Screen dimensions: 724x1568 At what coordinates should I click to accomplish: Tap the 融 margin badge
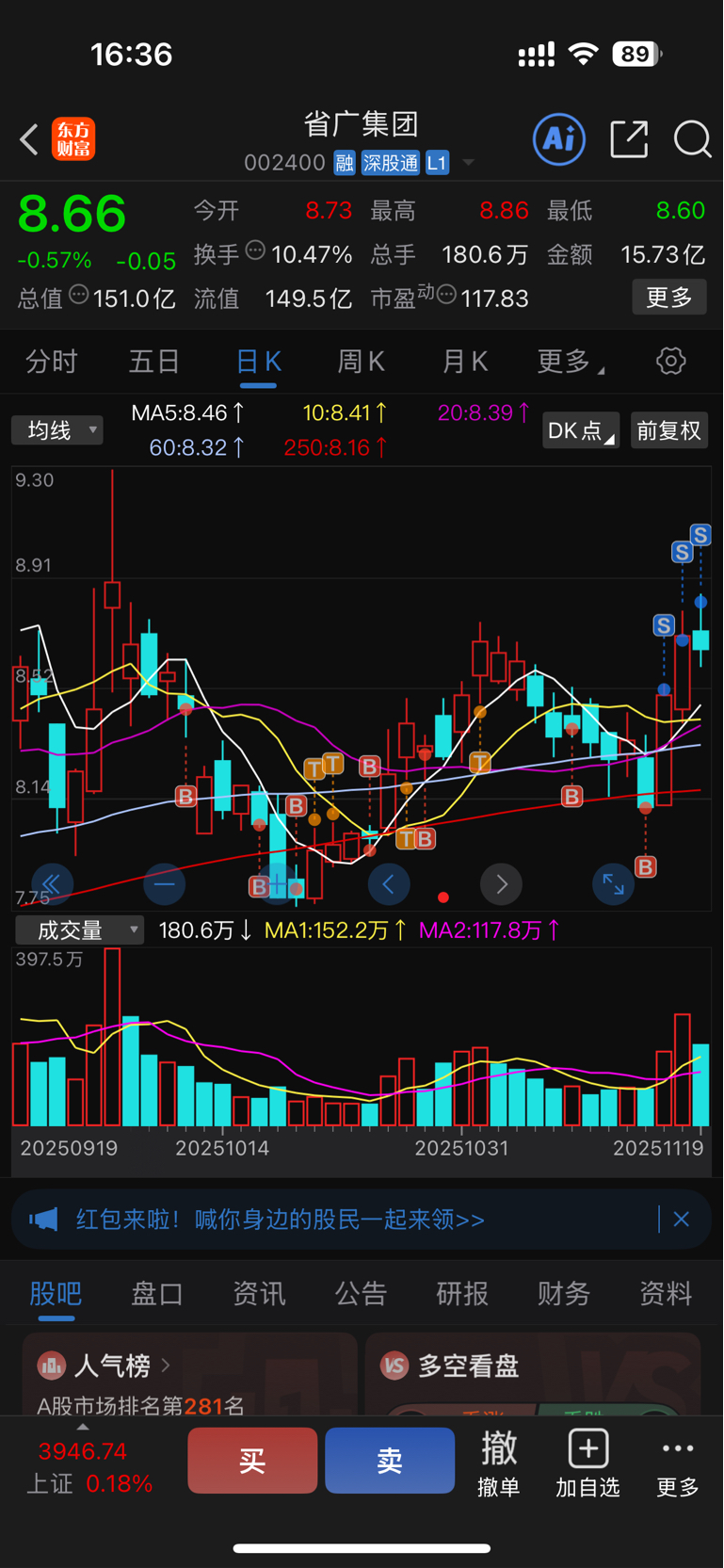click(345, 163)
